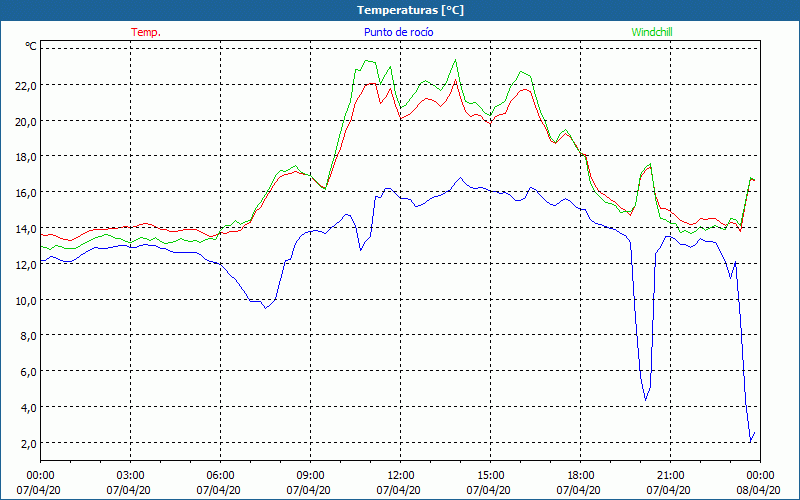Image resolution: width=800 pixels, height=500 pixels.
Task: Click the 08/04/20 date label
Action: pyautogui.click(x=759, y=490)
